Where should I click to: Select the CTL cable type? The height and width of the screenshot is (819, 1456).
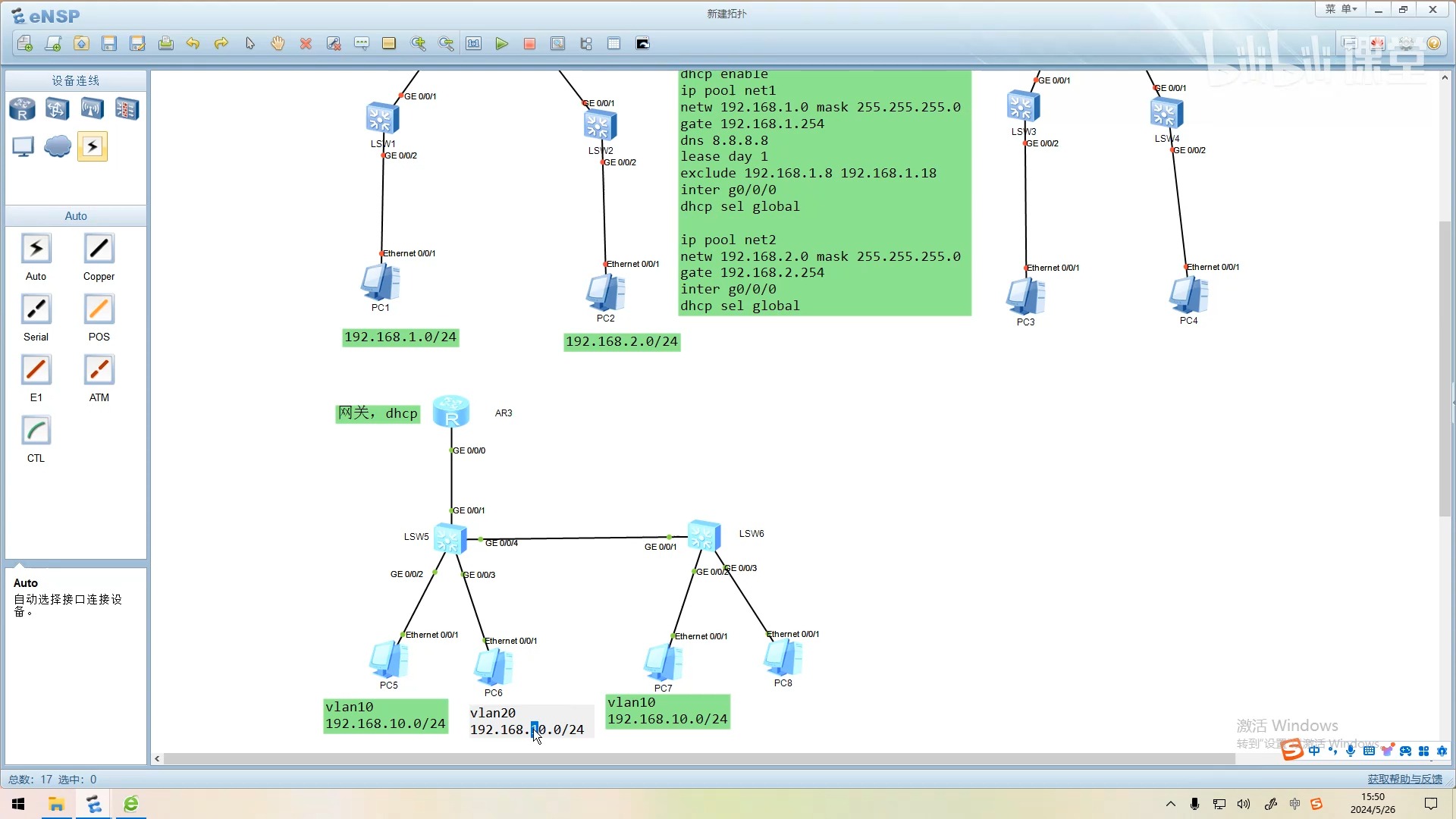click(36, 431)
